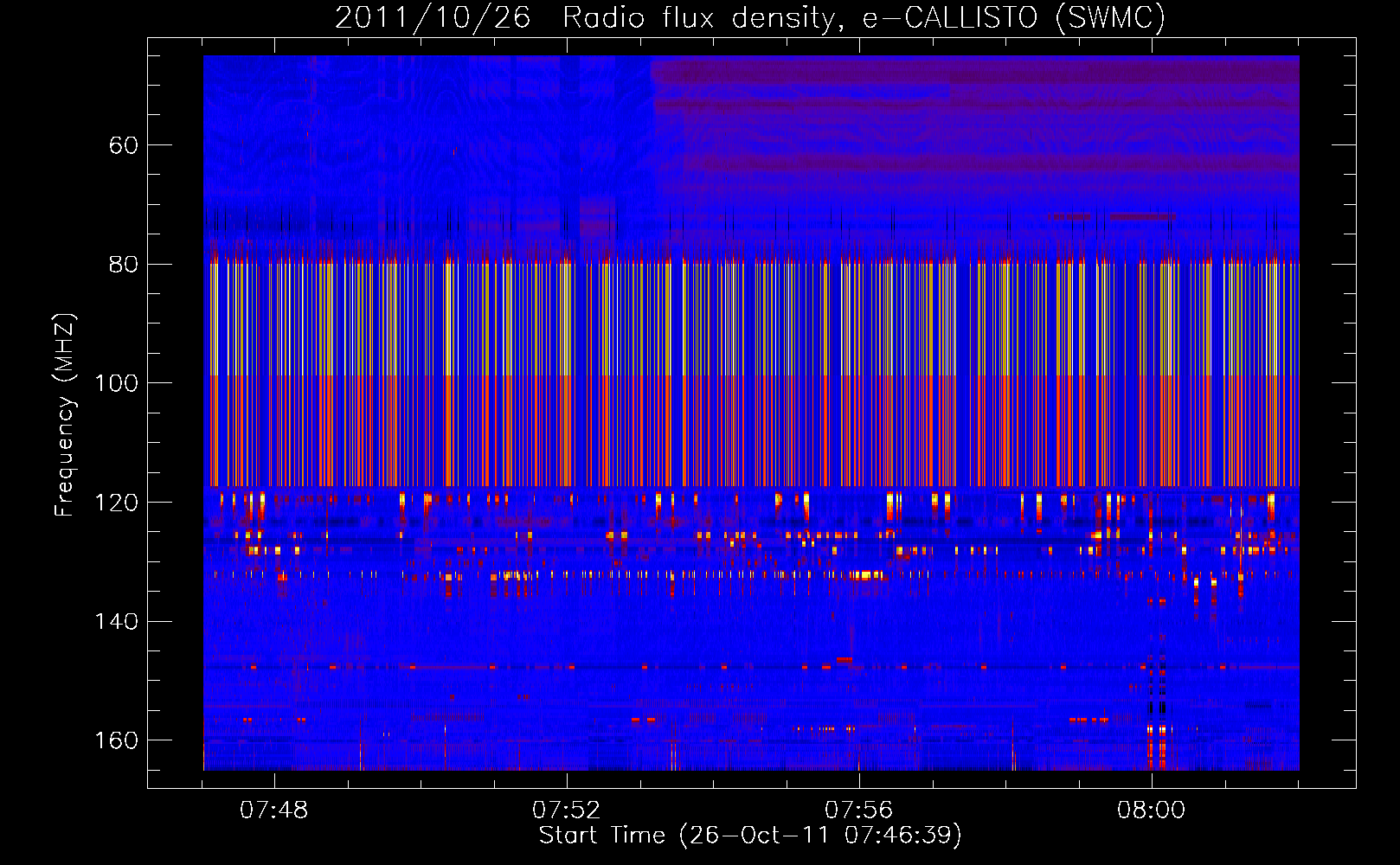
Task: Click the 07:56 time tick label
Action: coord(859,811)
